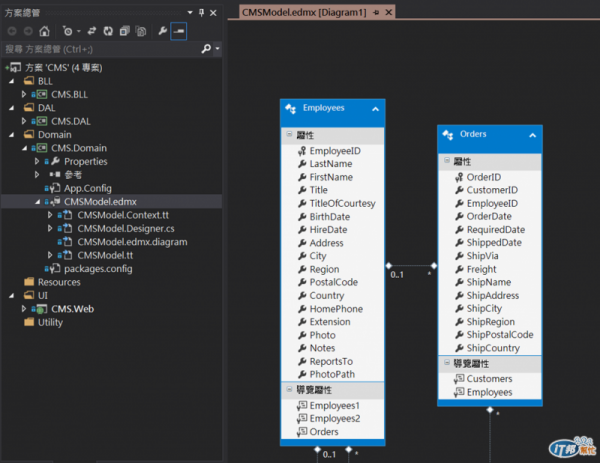Toggle auto-hide pin on Solution Explorer
Screen dimensions: 600x463
pyautogui.click(x=202, y=13)
